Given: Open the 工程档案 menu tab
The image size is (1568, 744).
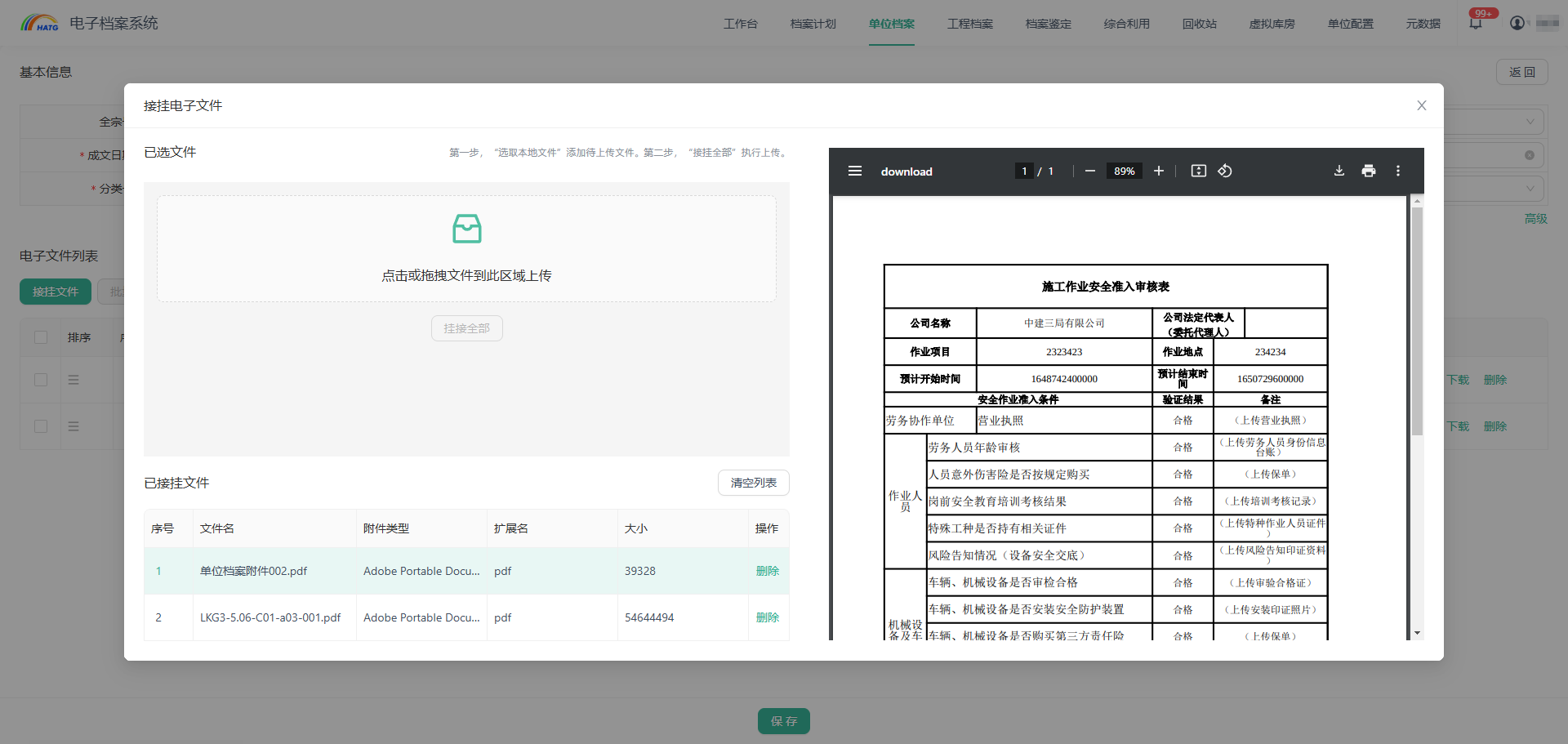Looking at the screenshot, I should point(969,24).
